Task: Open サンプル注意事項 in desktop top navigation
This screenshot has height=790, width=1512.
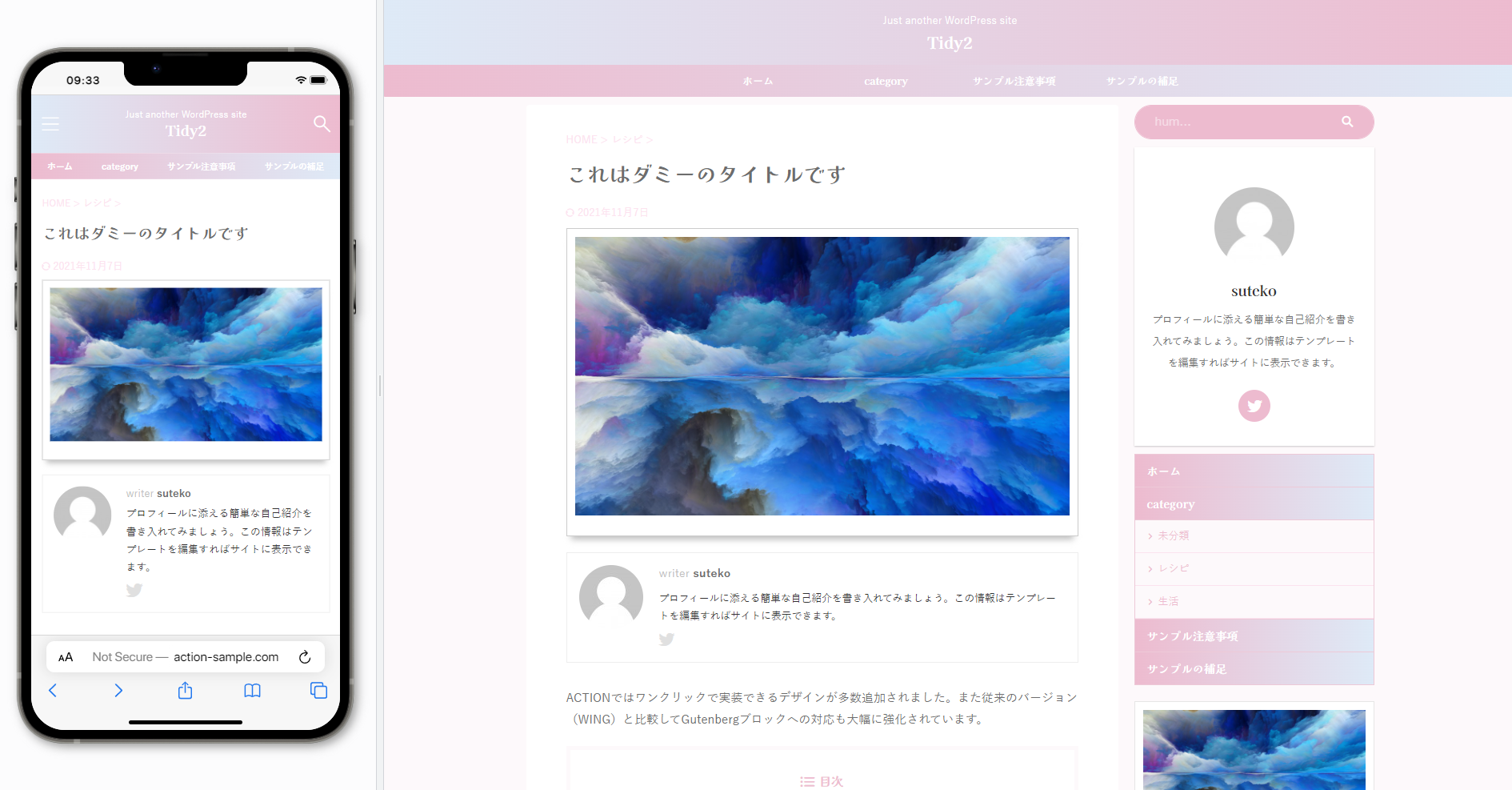Action: tap(1014, 81)
